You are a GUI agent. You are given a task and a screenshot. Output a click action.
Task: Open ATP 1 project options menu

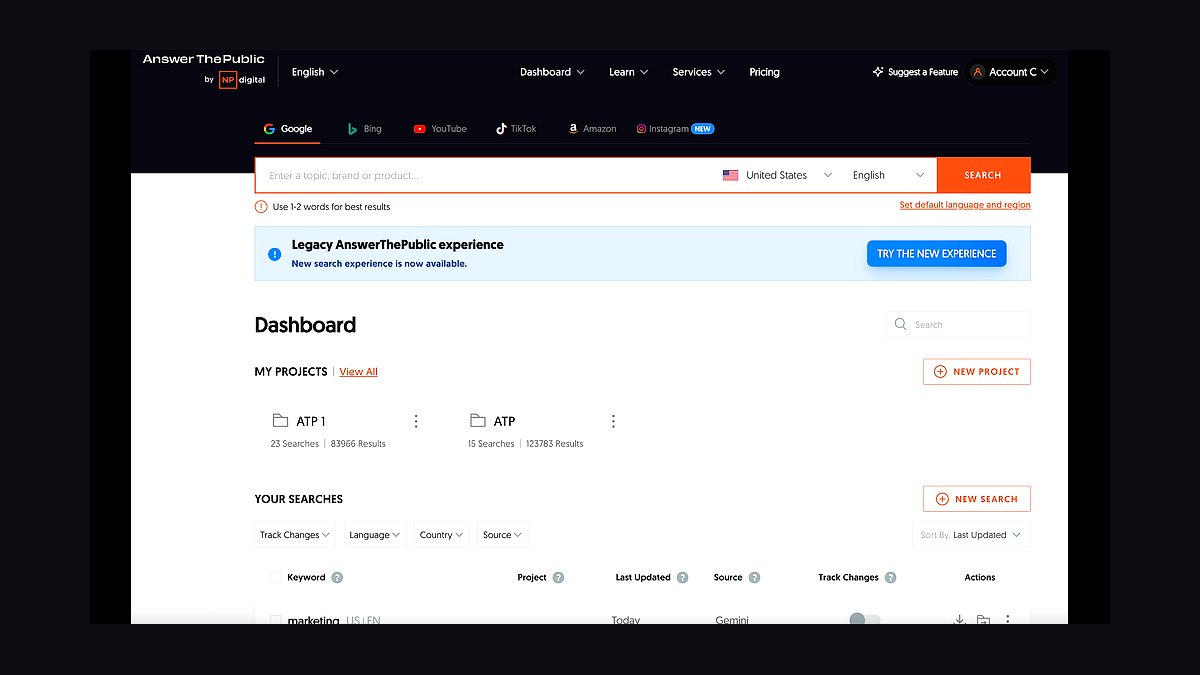416,421
